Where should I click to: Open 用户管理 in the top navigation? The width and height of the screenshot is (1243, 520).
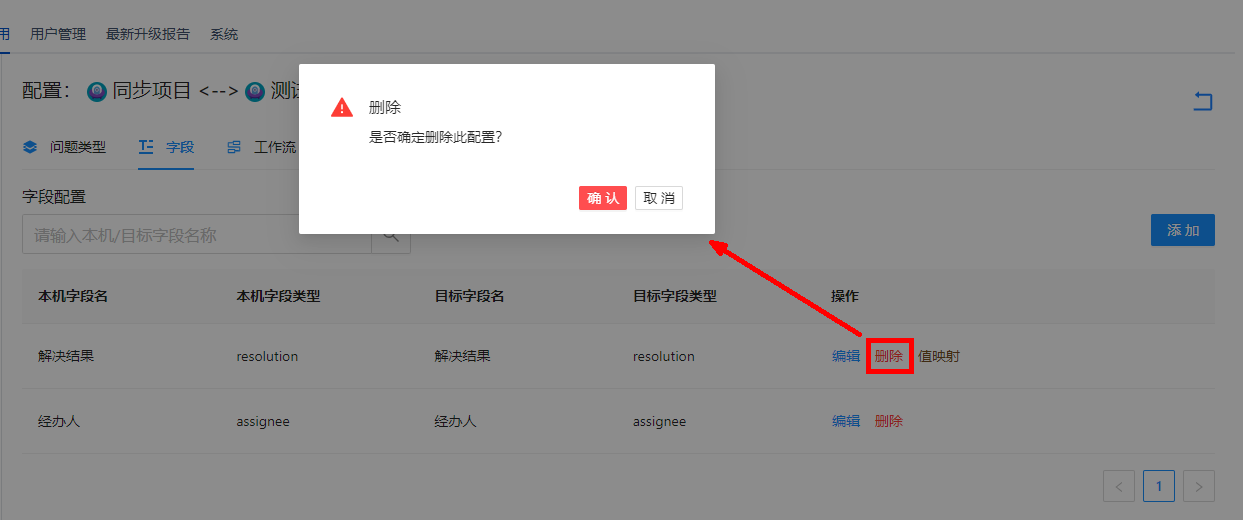(x=58, y=34)
